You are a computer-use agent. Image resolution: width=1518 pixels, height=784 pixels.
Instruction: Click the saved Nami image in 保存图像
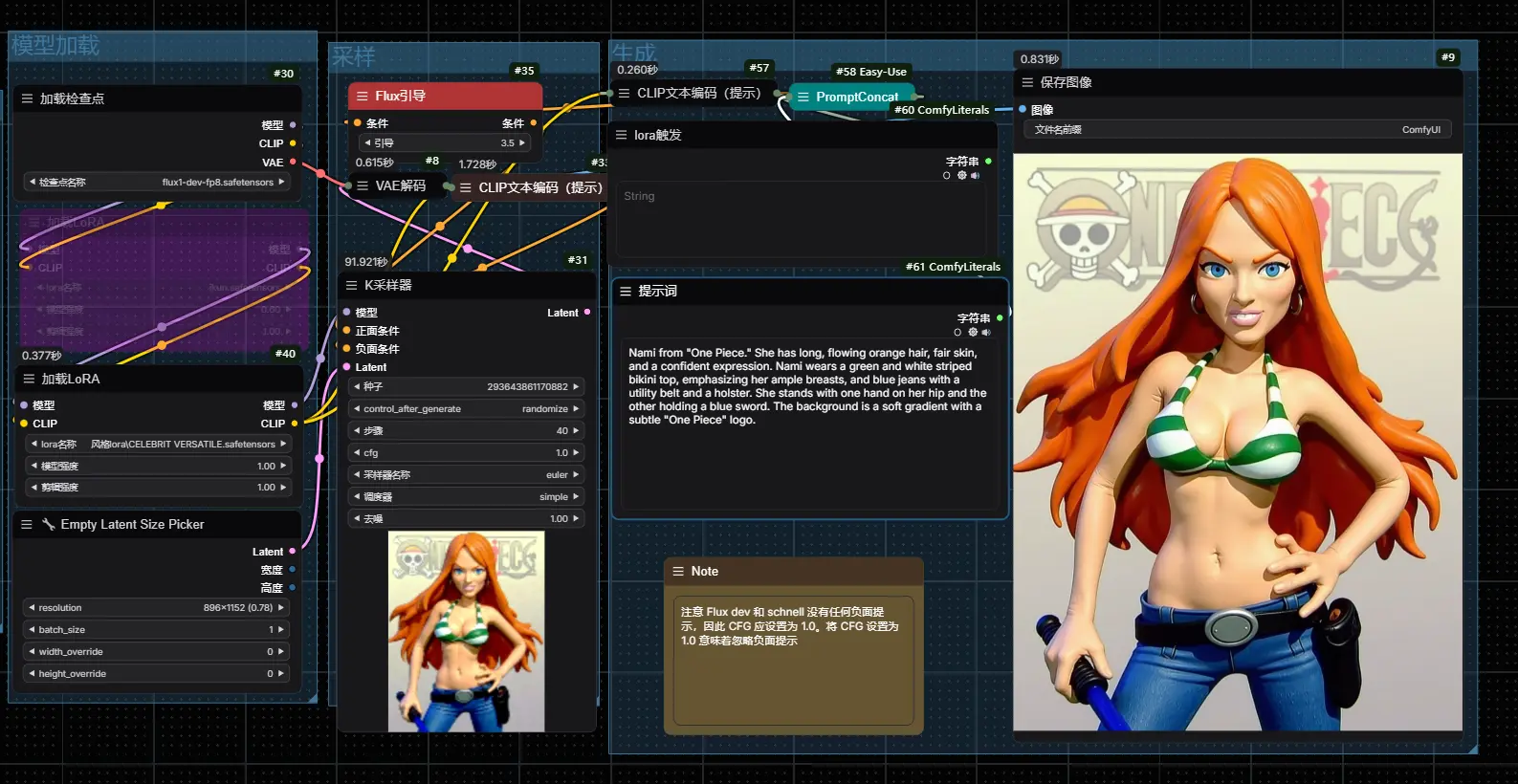[x=1238, y=442]
